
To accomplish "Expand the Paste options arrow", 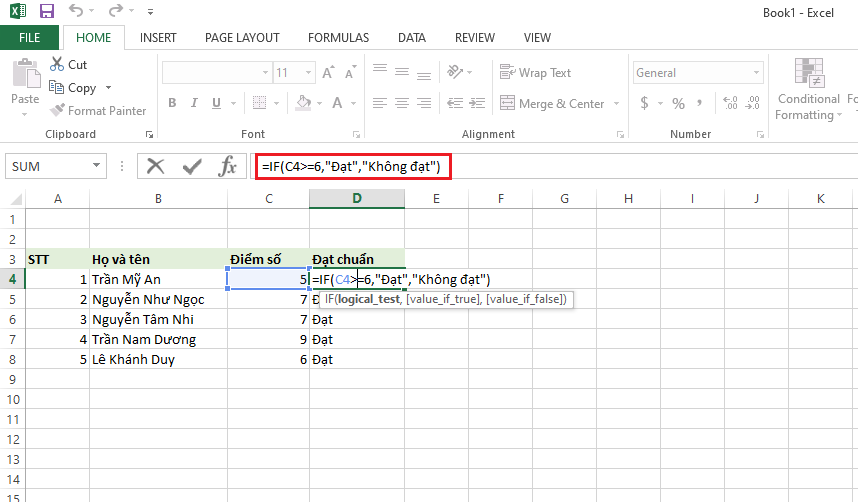I will [25, 114].
